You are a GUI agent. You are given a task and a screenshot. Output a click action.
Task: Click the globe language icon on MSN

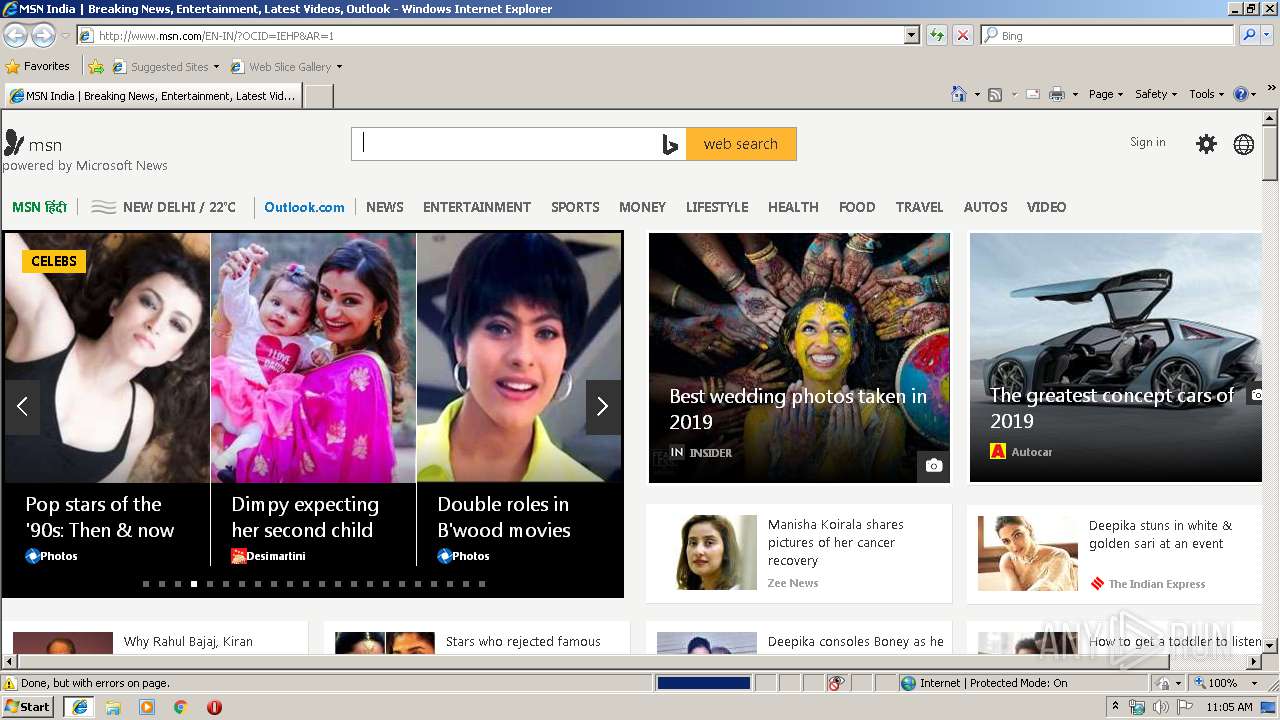(1244, 144)
